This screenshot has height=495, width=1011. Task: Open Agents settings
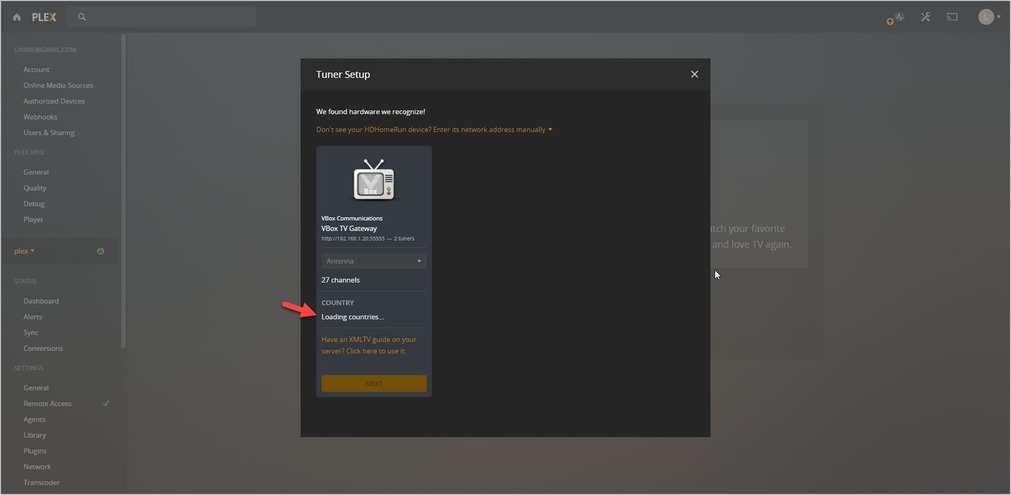point(34,420)
